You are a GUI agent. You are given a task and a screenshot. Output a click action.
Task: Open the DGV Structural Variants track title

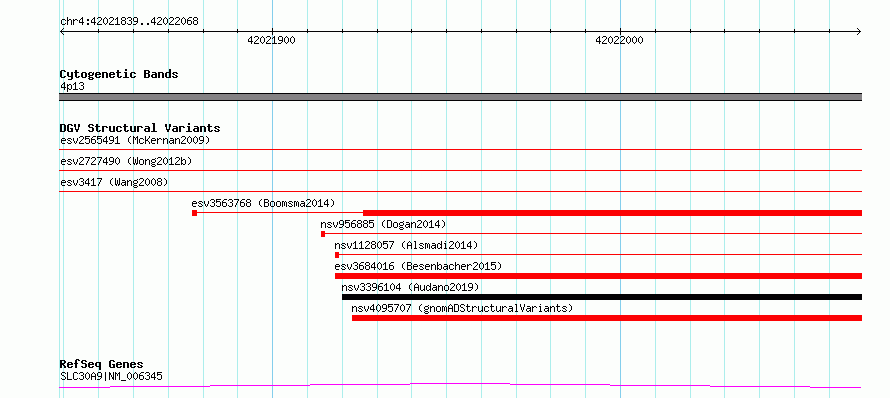coord(140,128)
